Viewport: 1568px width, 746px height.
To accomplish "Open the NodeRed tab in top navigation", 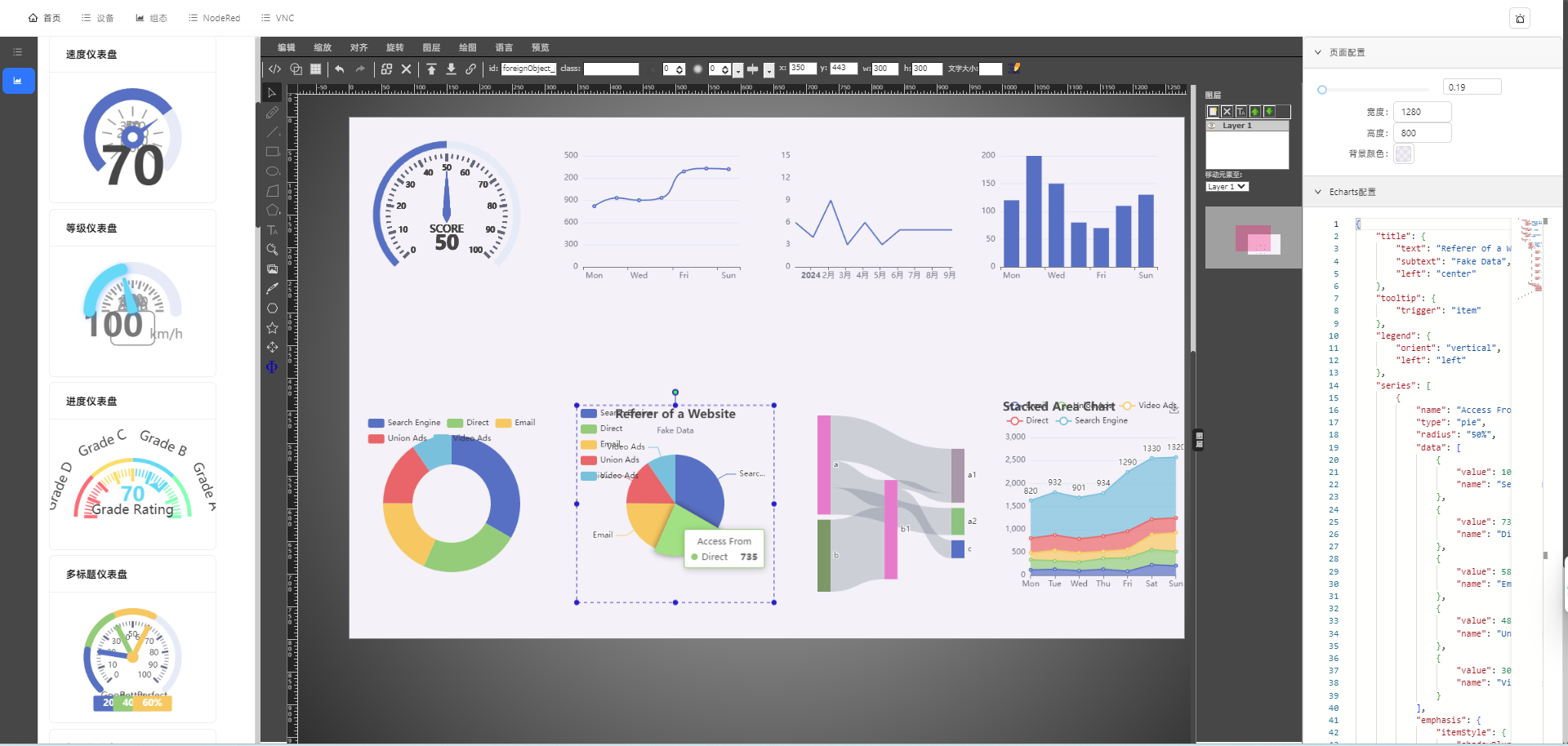I will point(215,18).
